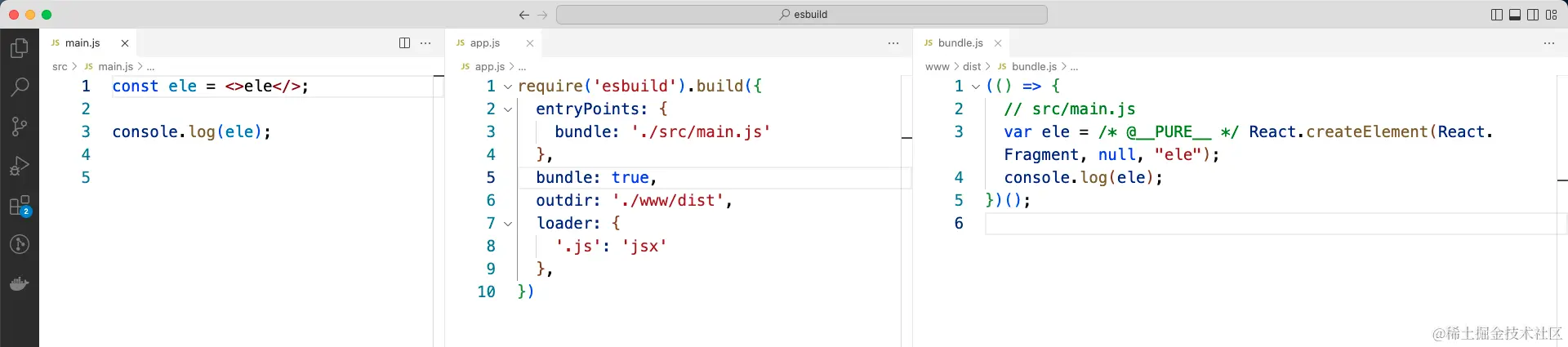Click 'bundle: true,' in app.js
This screenshot has width=1568, height=347.
coord(596,178)
